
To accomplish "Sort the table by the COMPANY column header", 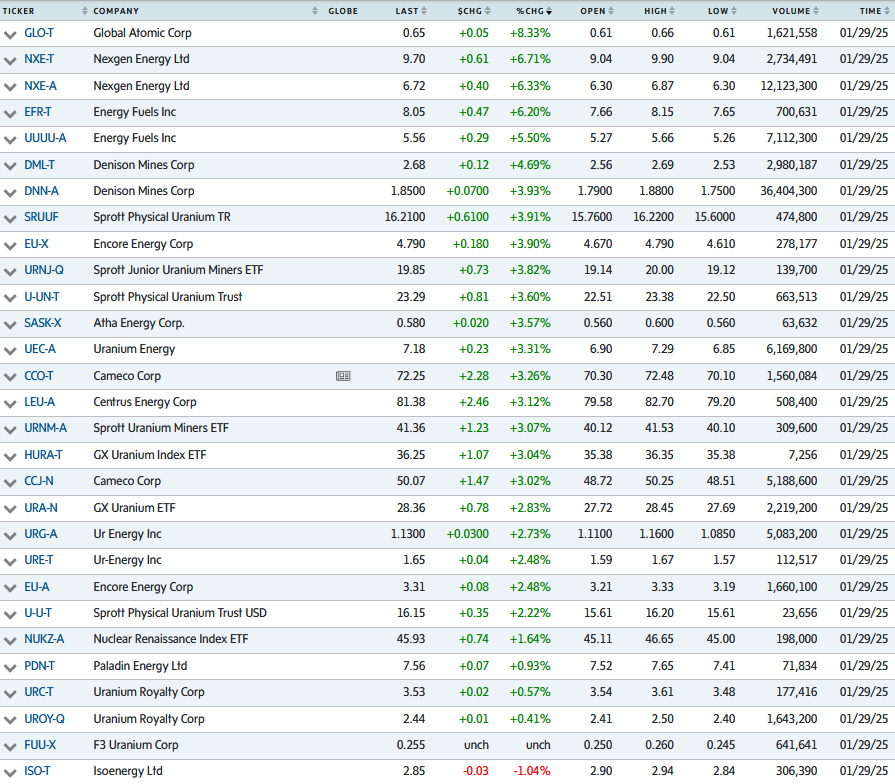I will 205,11.
